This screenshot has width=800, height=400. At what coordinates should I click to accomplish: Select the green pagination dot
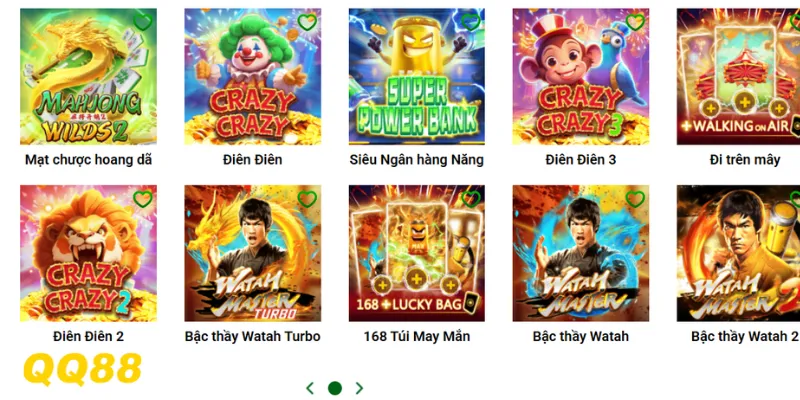[335, 388]
